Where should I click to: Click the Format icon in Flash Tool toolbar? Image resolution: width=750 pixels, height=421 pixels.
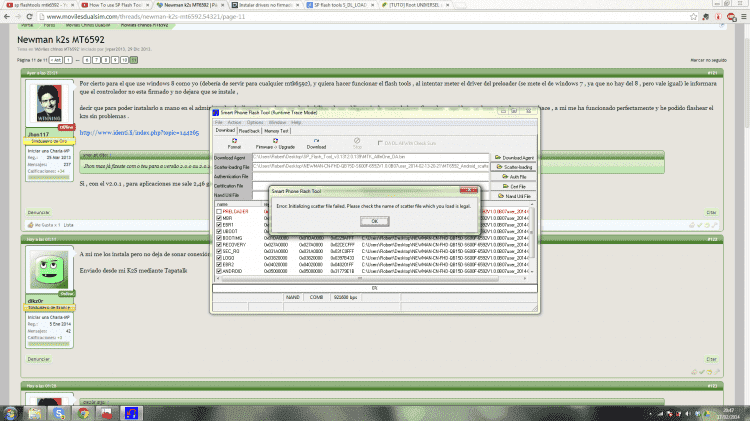[x=234, y=144]
